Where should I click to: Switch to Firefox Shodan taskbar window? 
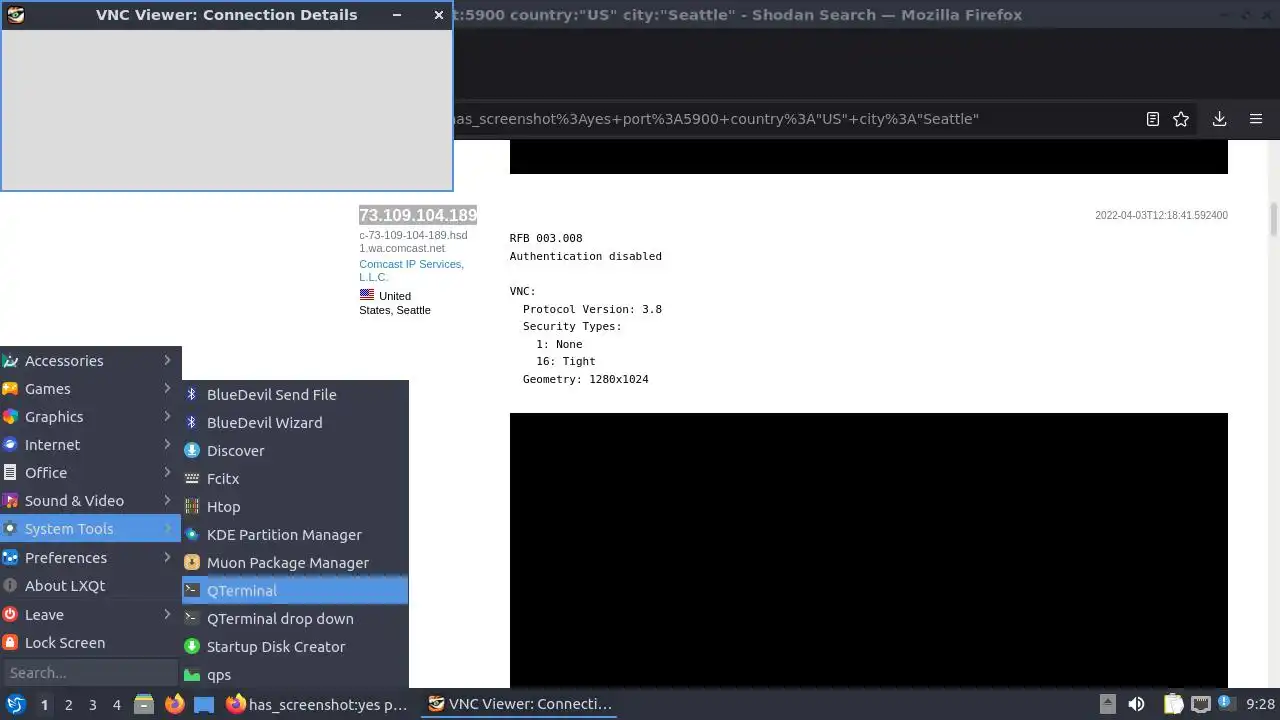pos(319,705)
